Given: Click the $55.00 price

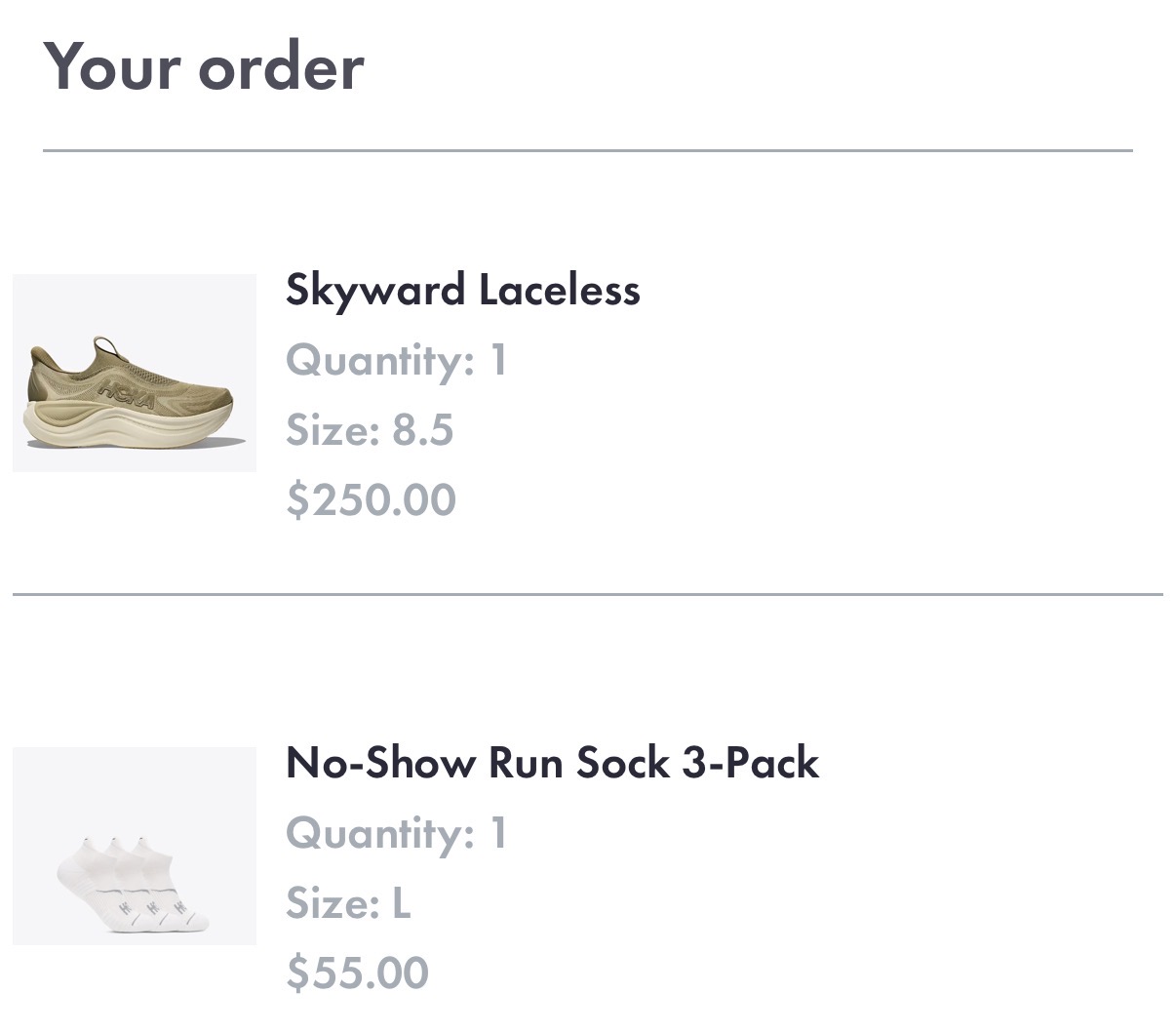Looking at the screenshot, I should point(357,973).
